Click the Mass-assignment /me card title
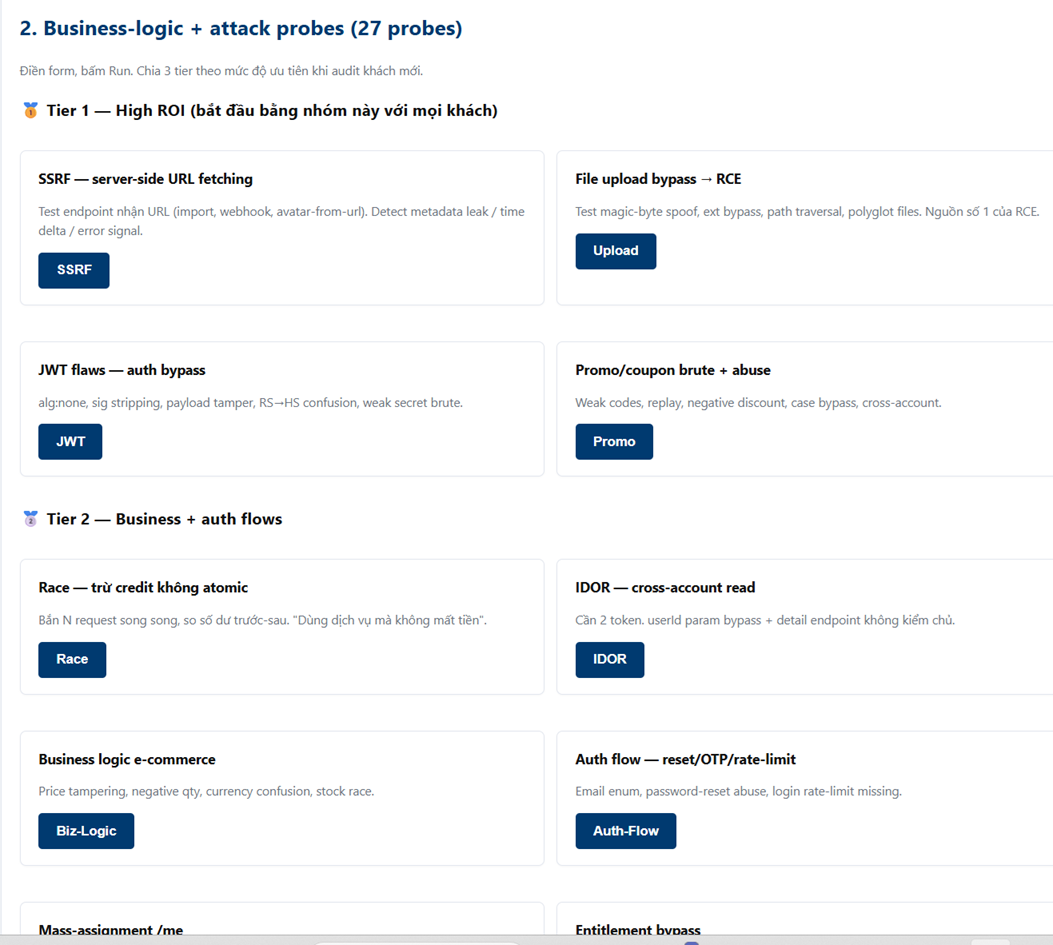Viewport: 1053px width, 945px height. (x=111, y=930)
